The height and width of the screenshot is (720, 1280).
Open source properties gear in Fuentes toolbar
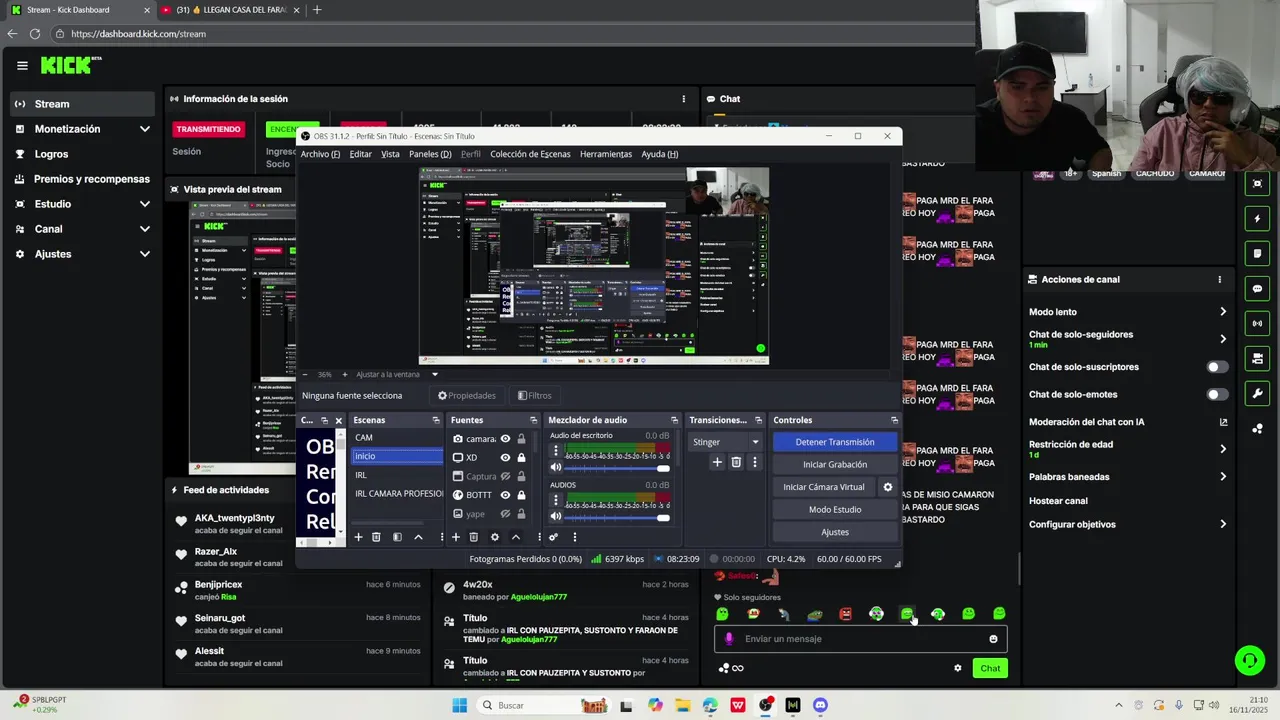(494, 537)
